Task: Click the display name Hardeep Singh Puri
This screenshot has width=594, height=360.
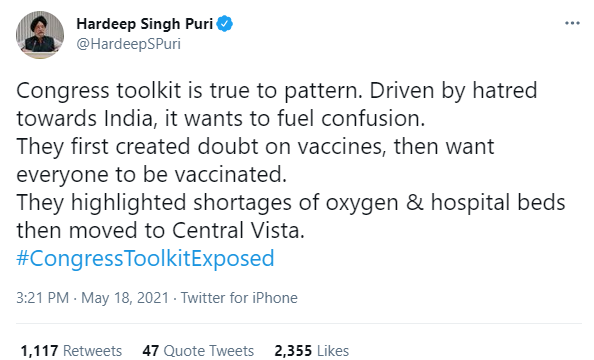Action: click(144, 24)
